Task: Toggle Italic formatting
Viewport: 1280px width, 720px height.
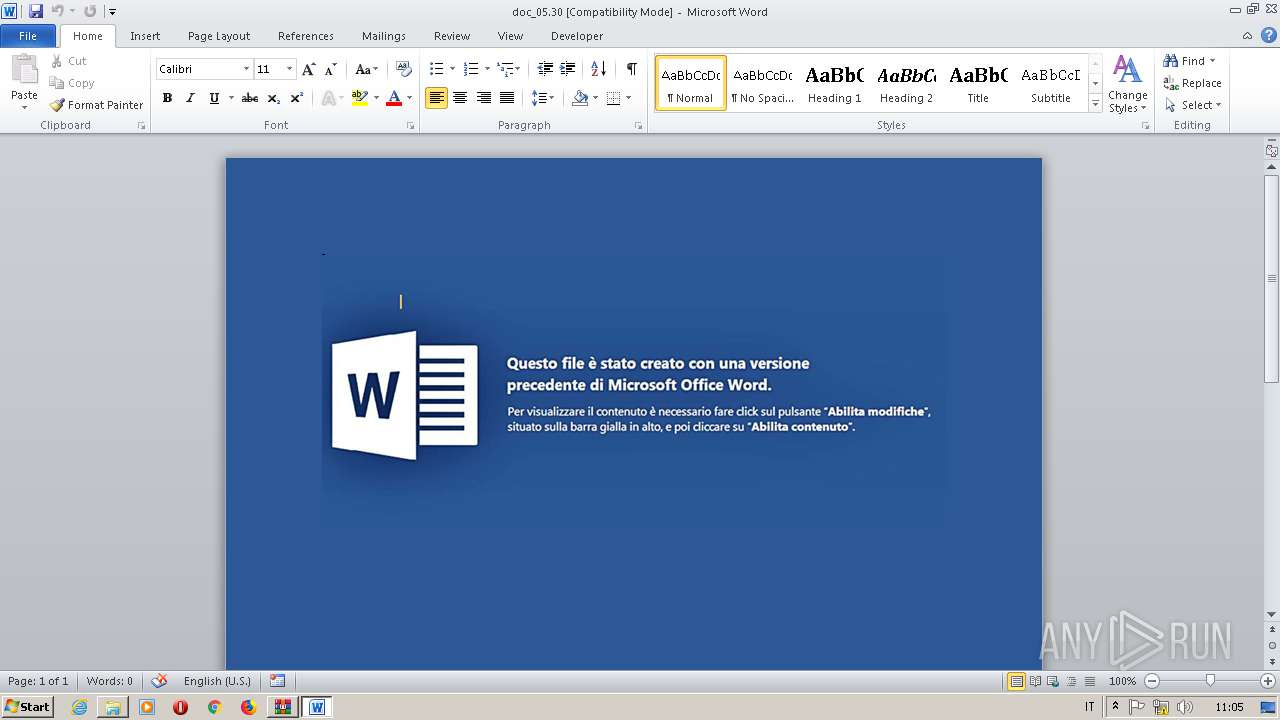Action: (x=190, y=98)
